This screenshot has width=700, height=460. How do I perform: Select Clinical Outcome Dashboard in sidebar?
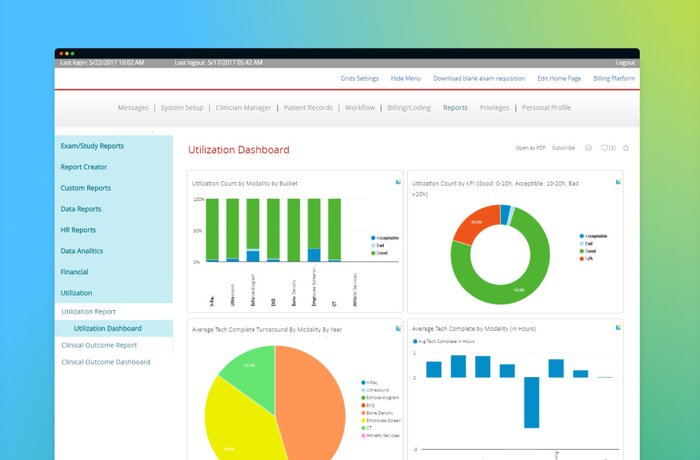click(105, 362)
